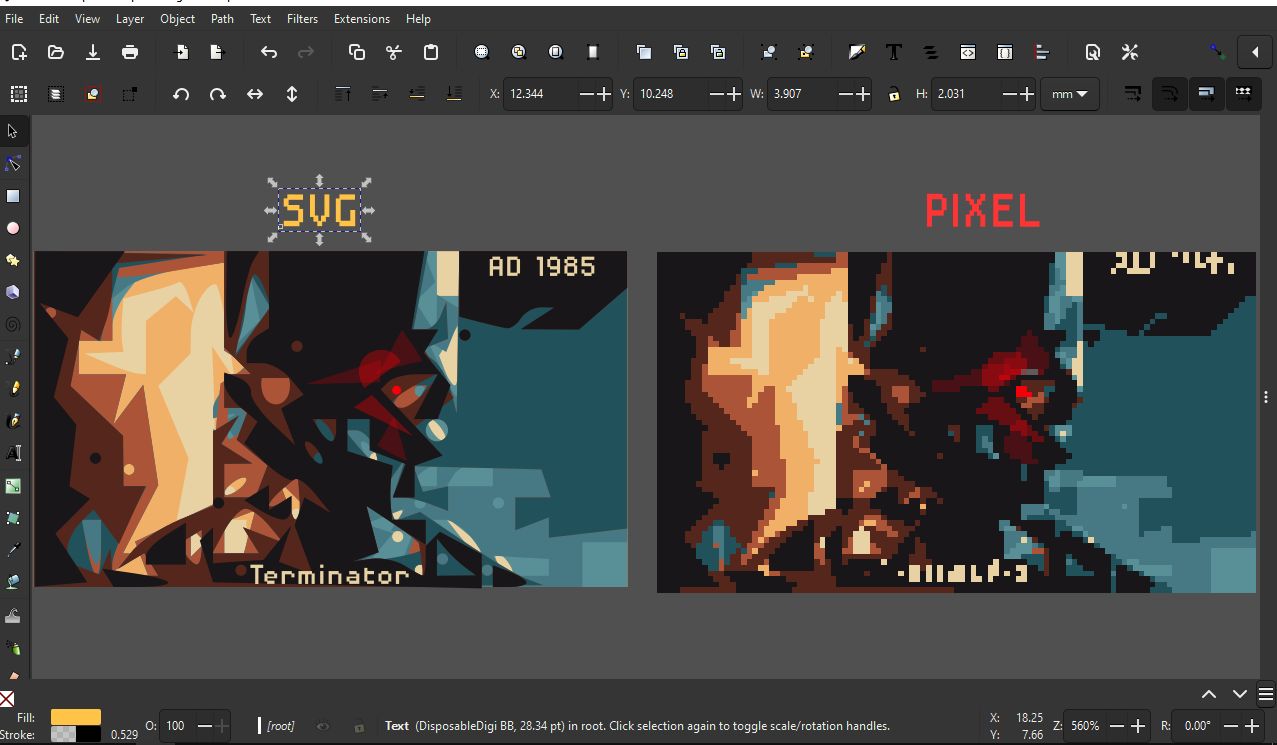Select the Spiral tool
This screenshot has height=745, width=1277.
pos(13,324)
